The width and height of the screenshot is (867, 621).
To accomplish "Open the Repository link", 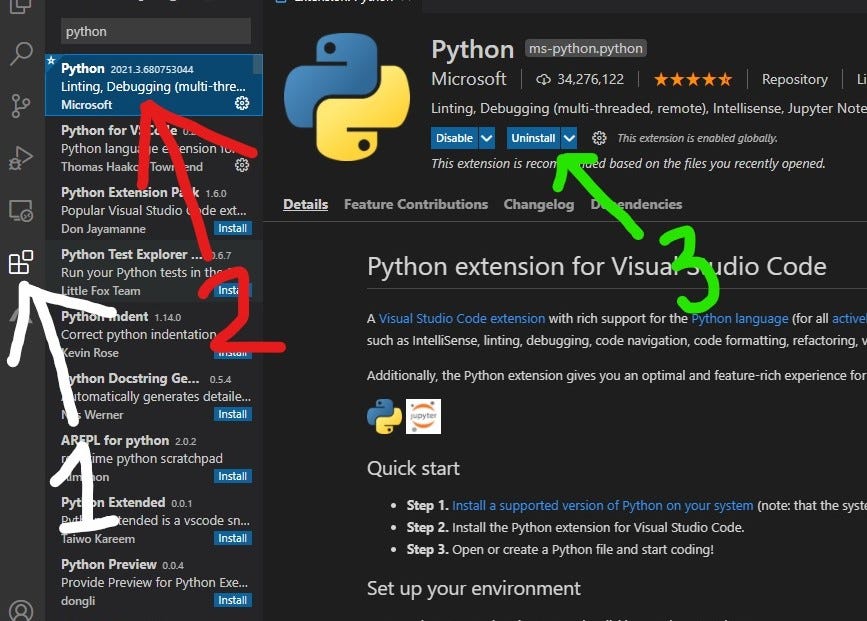I will tap(794, 79).
